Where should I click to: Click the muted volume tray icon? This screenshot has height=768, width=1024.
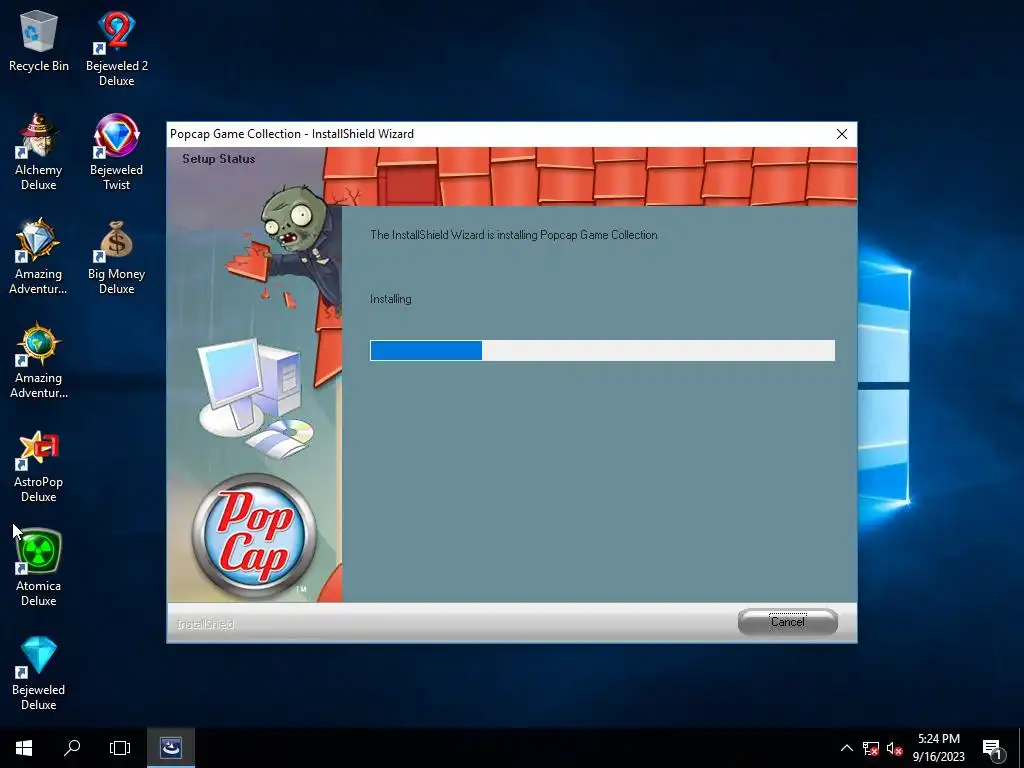(x=894, y=748)
